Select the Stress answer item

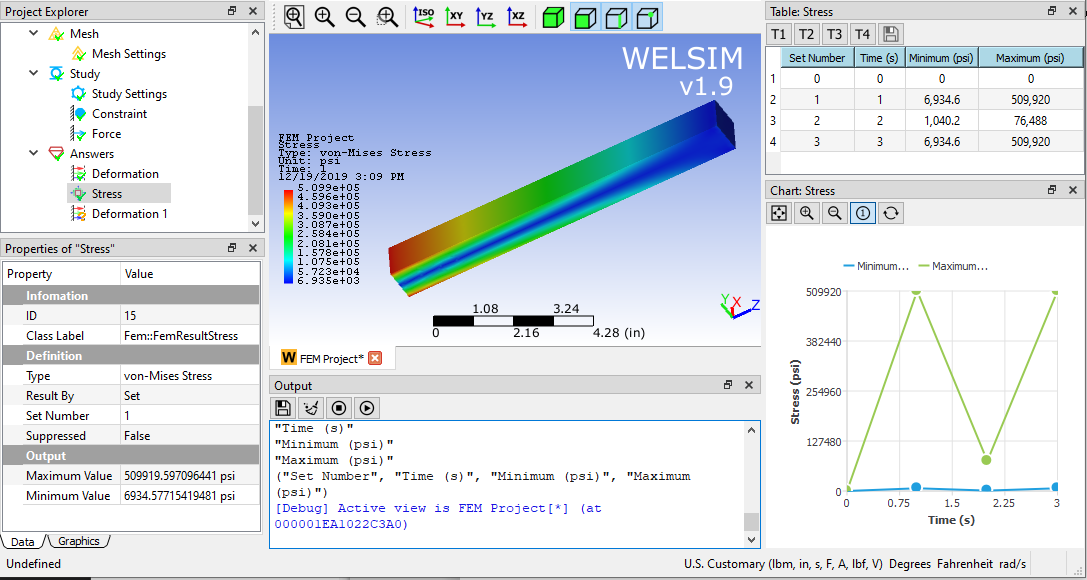(107, 194)
